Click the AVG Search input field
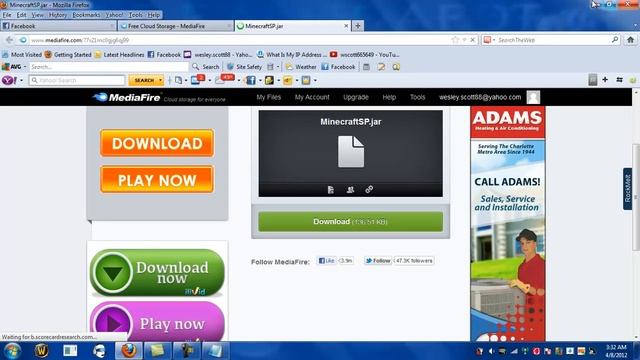The image size is (640, 360). click(109, 67)
